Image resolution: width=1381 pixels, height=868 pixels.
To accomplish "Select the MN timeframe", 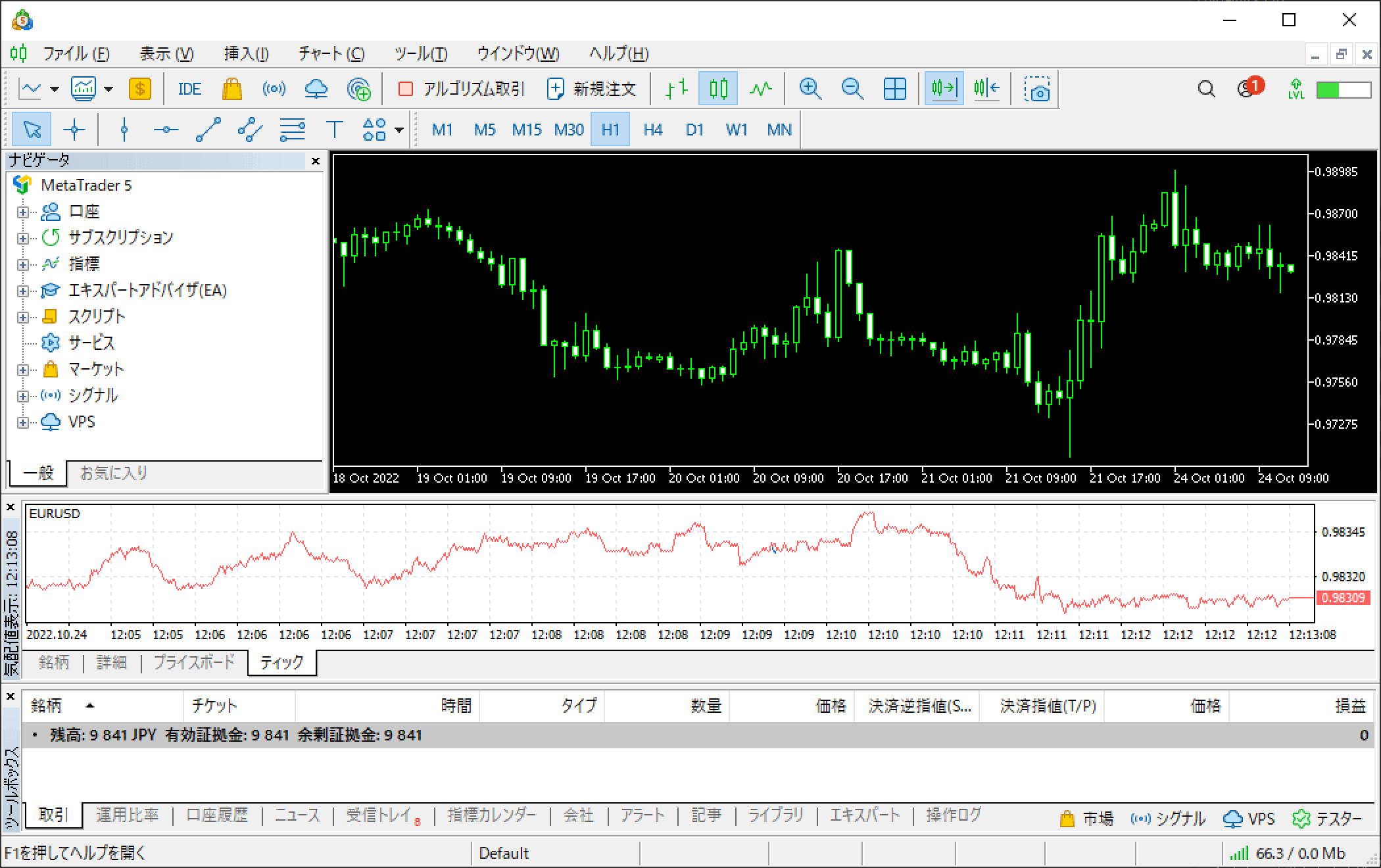I will (779, 130).
